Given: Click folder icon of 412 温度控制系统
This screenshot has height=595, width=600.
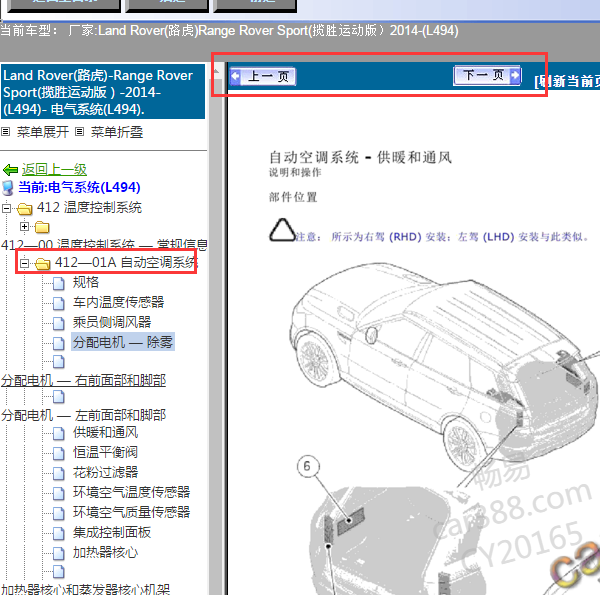Looking at the screenshot, I should (x=24, y=209).
